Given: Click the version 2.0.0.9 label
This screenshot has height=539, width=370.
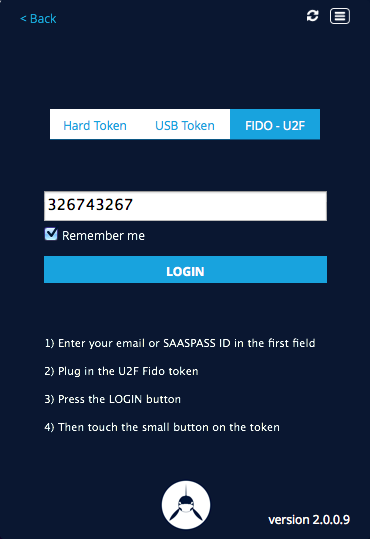Looking at the screenshot, I should pos(309,519).
